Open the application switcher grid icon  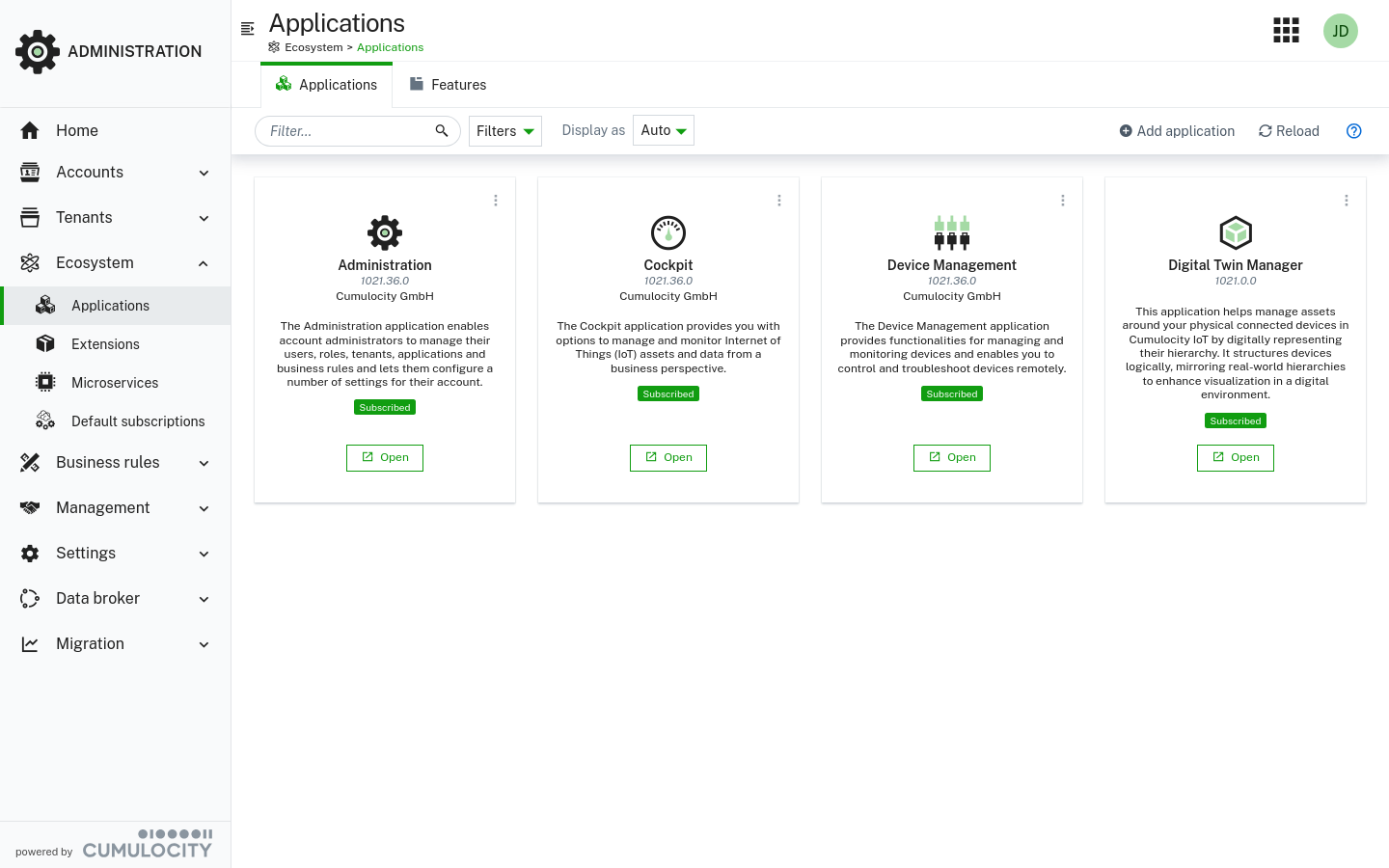(x=1286, y=30)
